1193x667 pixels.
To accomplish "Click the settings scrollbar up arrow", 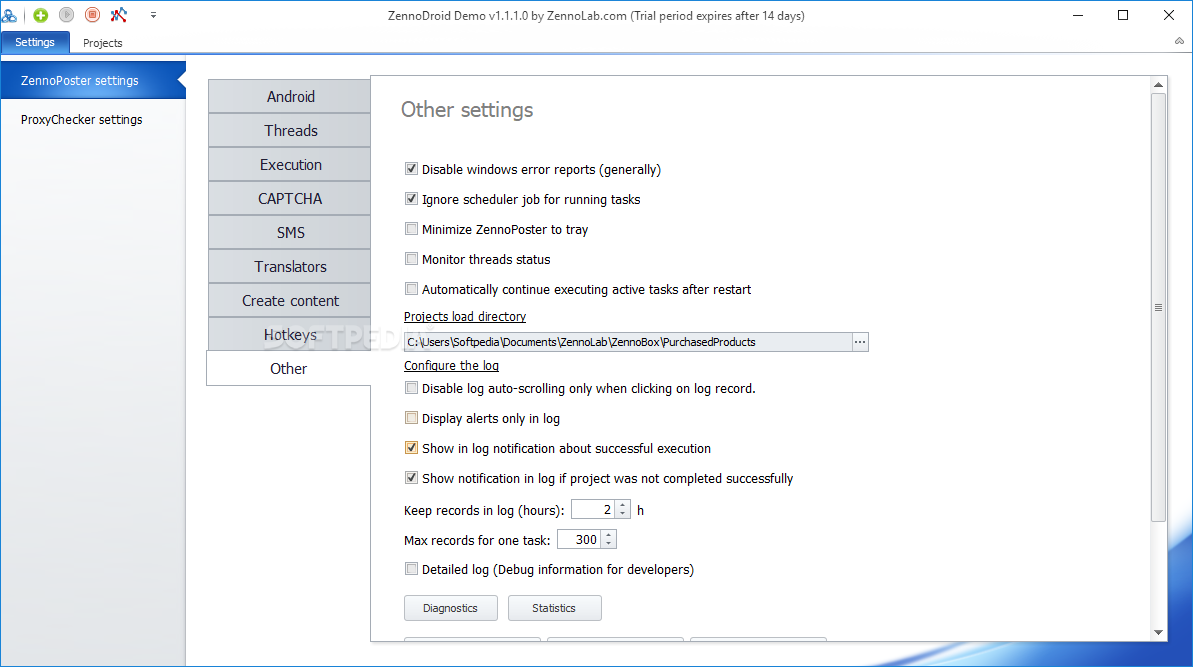I will (1159, 84).
